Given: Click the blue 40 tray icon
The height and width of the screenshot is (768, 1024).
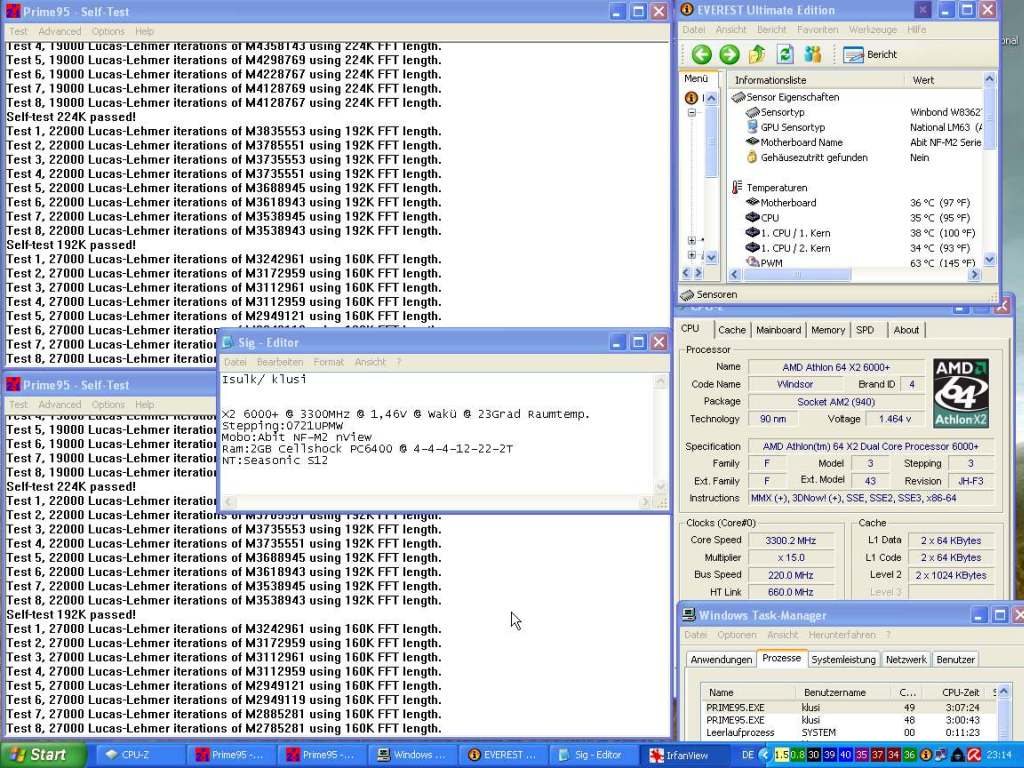Looking at the screenshot, I should [845, 755].
